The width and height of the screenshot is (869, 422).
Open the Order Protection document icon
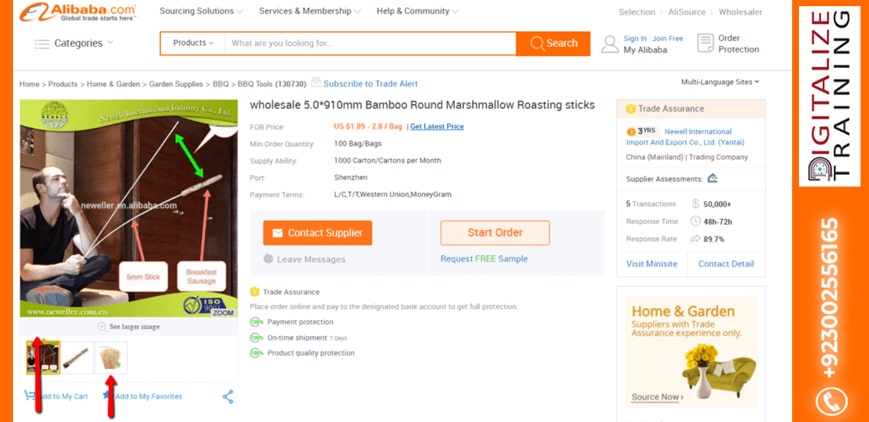(x=706, y=44)
